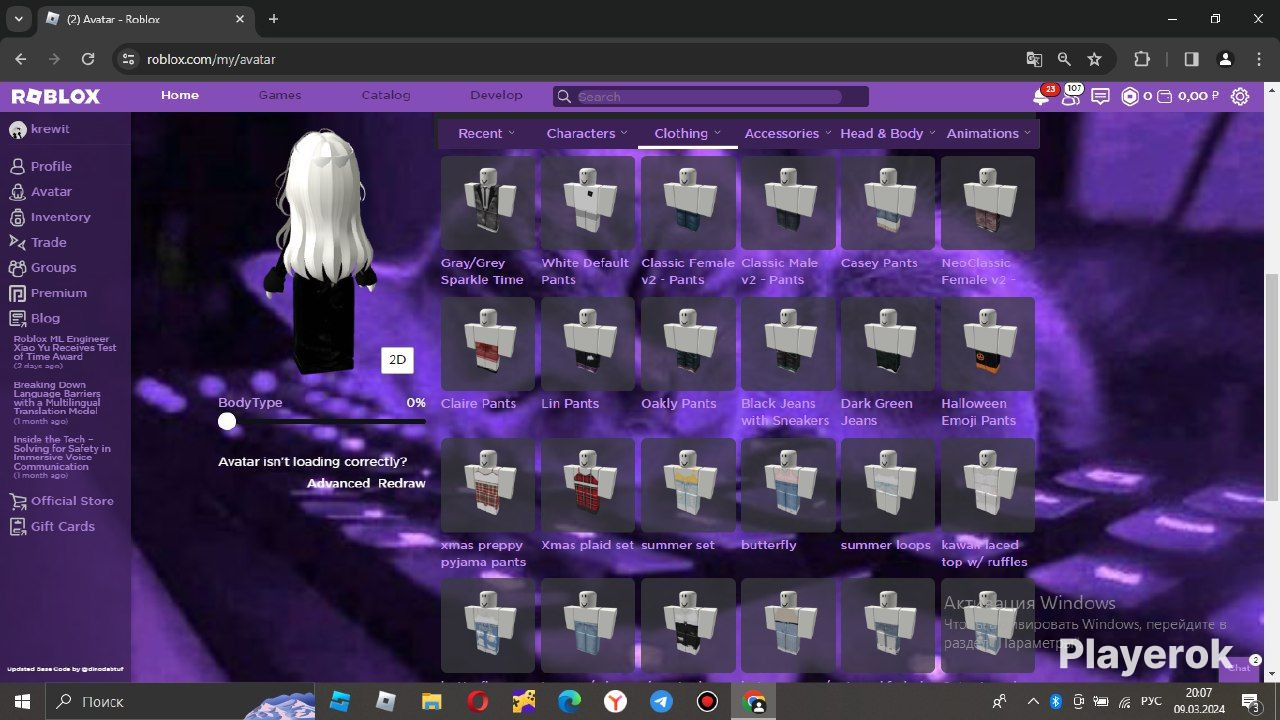This screenshot has height=720, width=1280.
Task: Select the Claire Pants thumbnail
Action: click(487, 344)
